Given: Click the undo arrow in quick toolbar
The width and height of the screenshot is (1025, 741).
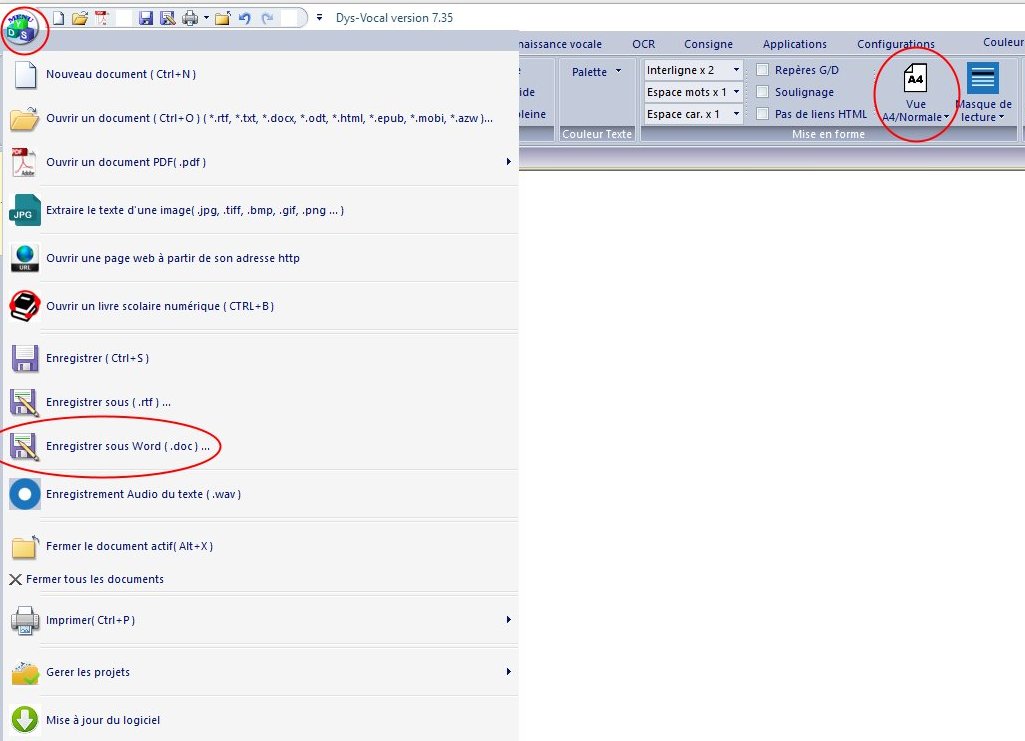Looking at the screenshot, I should pyautogui.click(x=245, y=18).
